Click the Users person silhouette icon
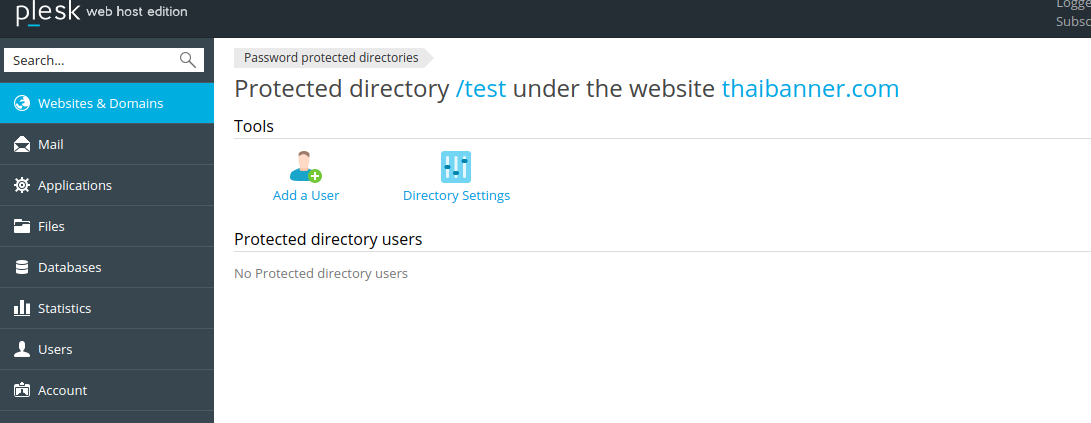 tap(21, 349)
